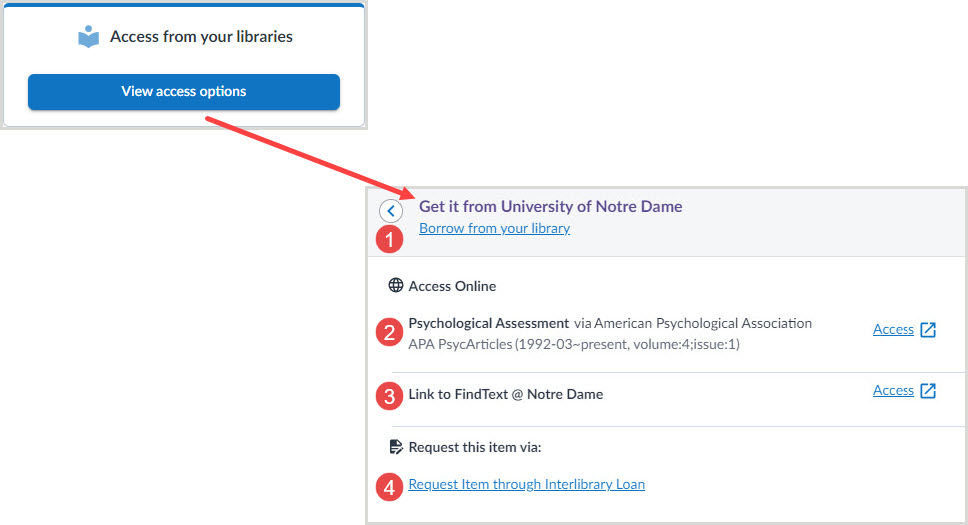
Task: Click the Get it from University of Notre Dame heading
Action: pos(550,206)
